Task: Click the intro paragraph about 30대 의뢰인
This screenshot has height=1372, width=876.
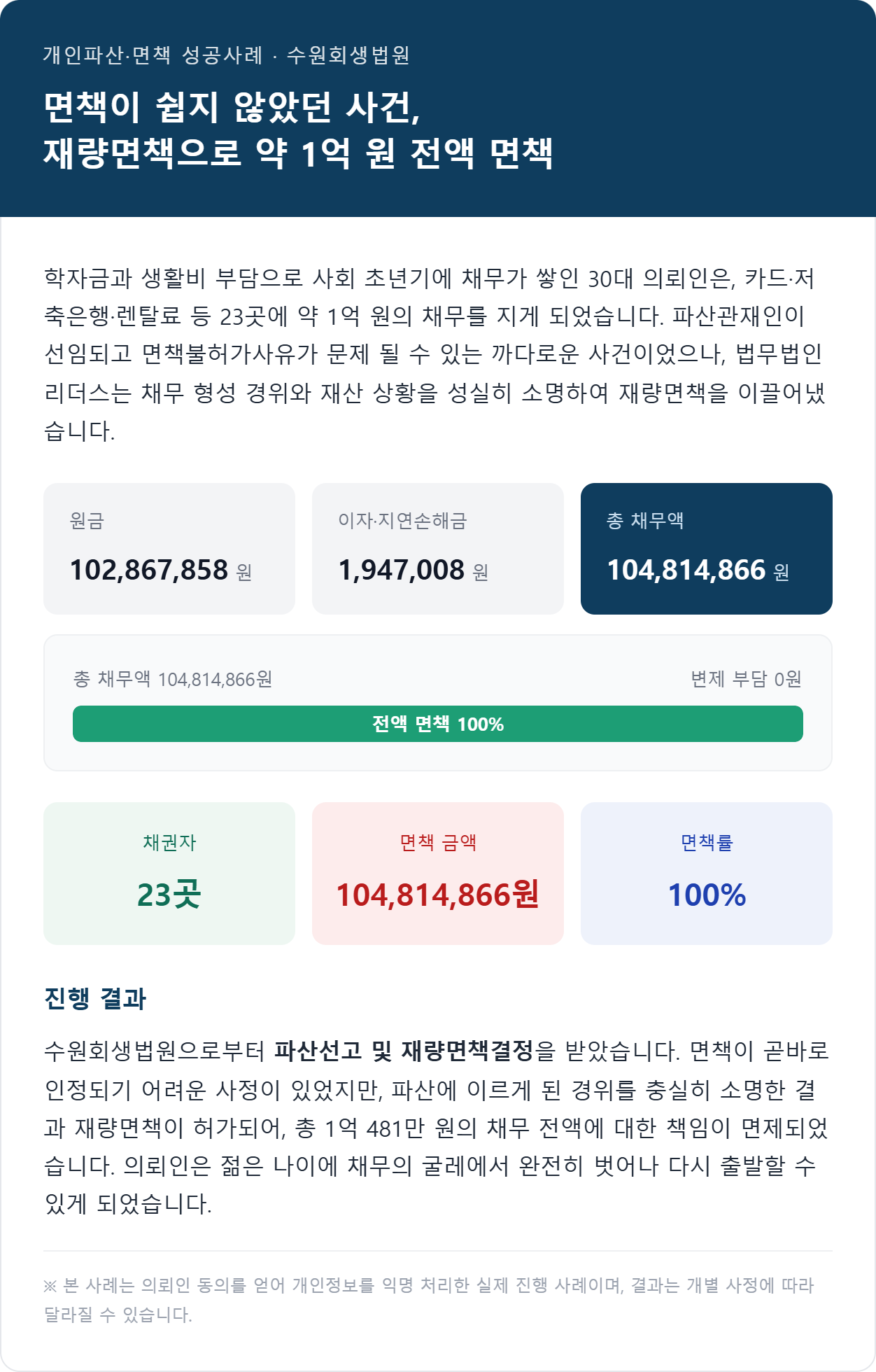Action: point(435,355)
